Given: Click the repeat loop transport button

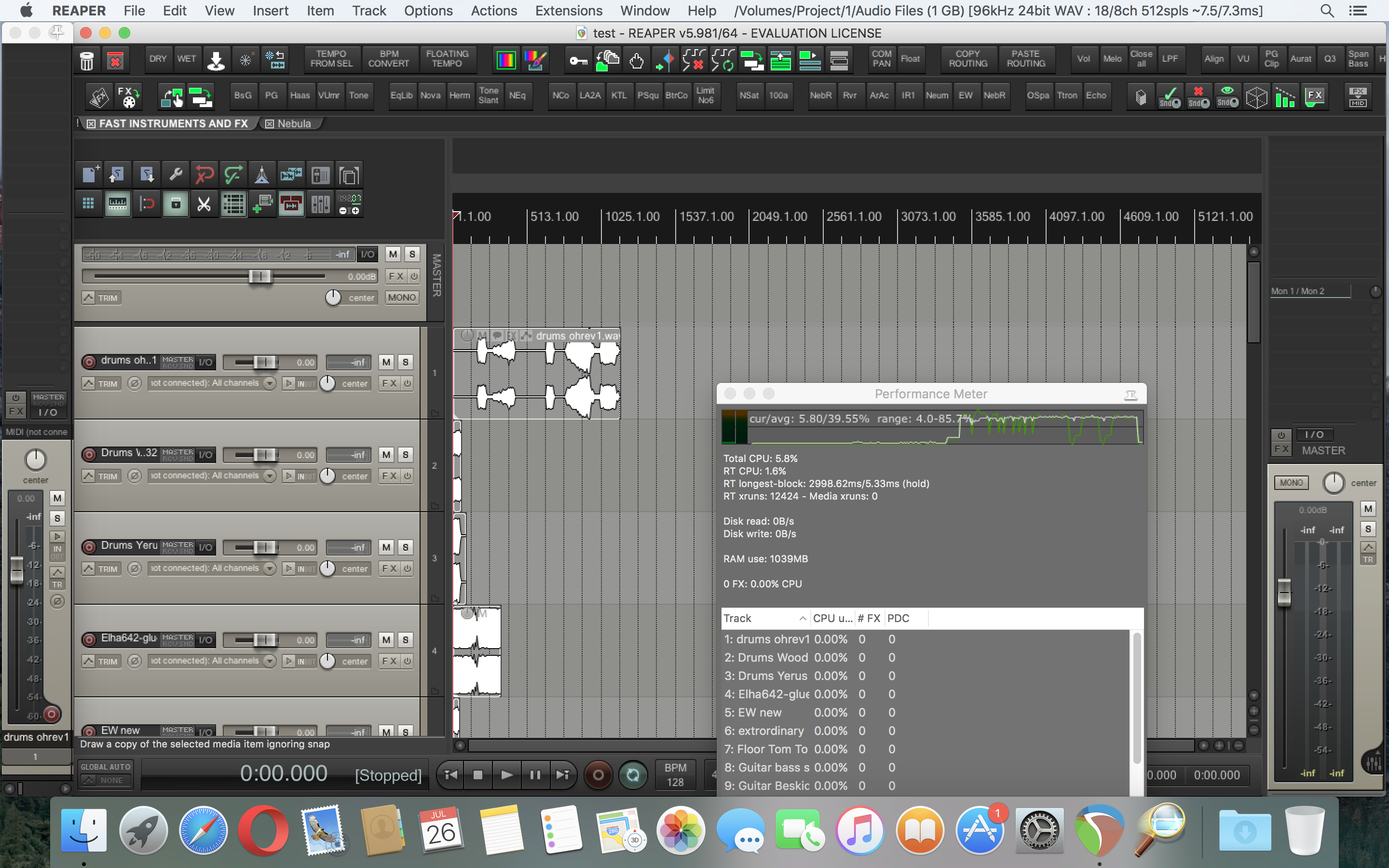Looking at the screenshot, I should 632,775.
